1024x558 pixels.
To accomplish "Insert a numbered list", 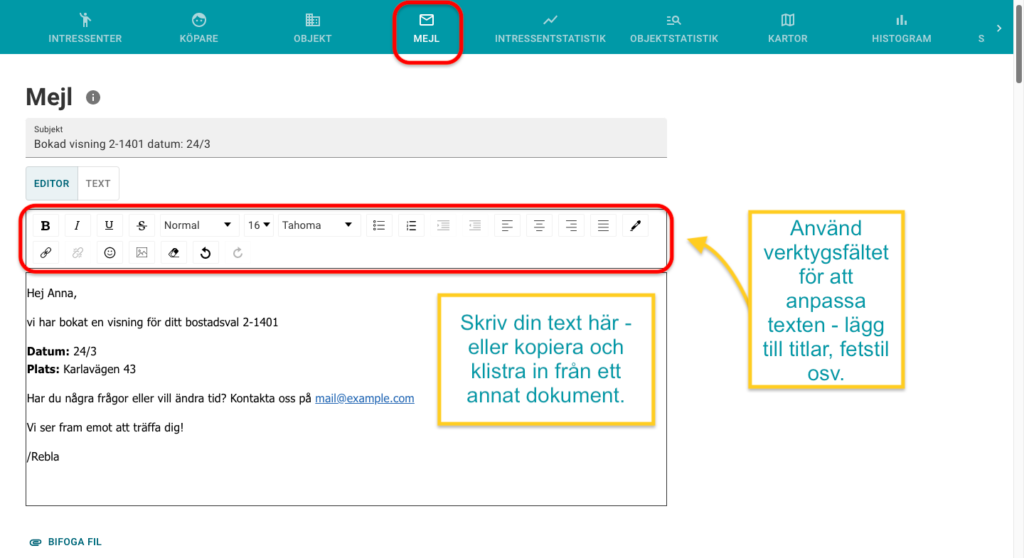I will [x=411, y=225].
